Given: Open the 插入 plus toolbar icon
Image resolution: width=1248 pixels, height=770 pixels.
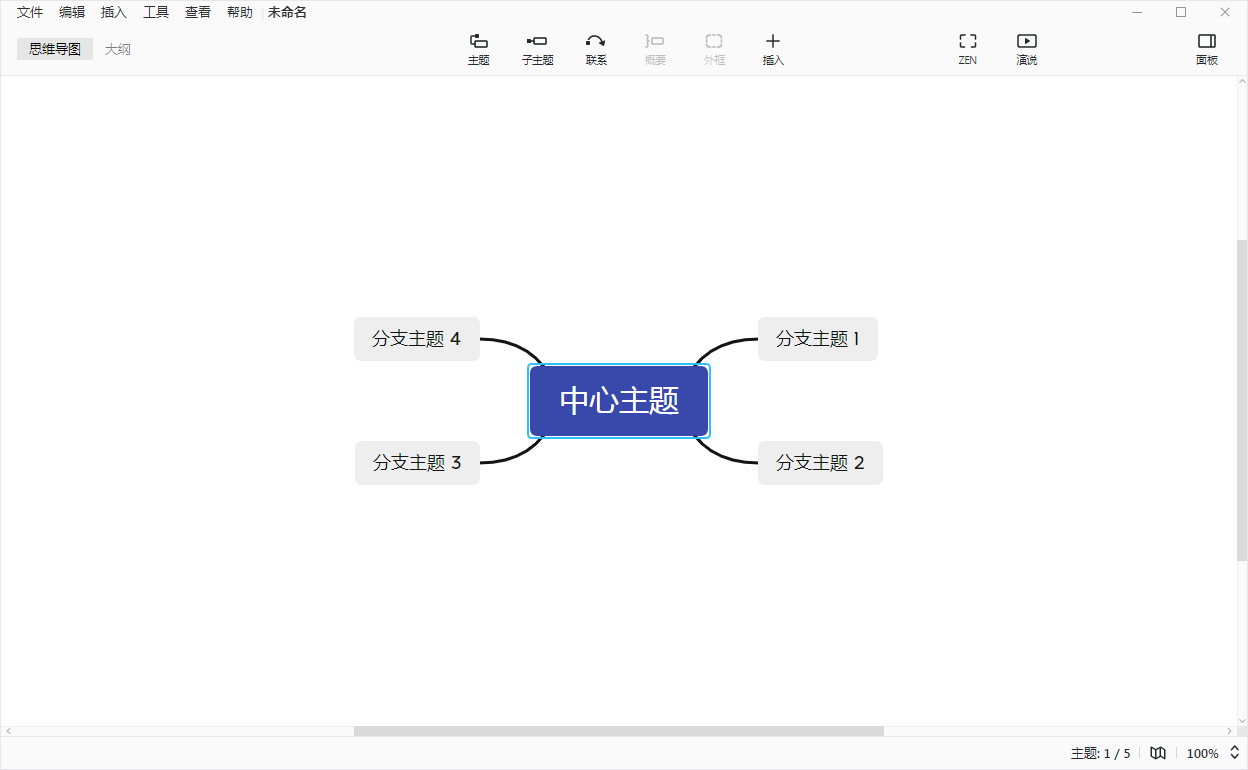Looking at the screenshot, I should point(773,49).
